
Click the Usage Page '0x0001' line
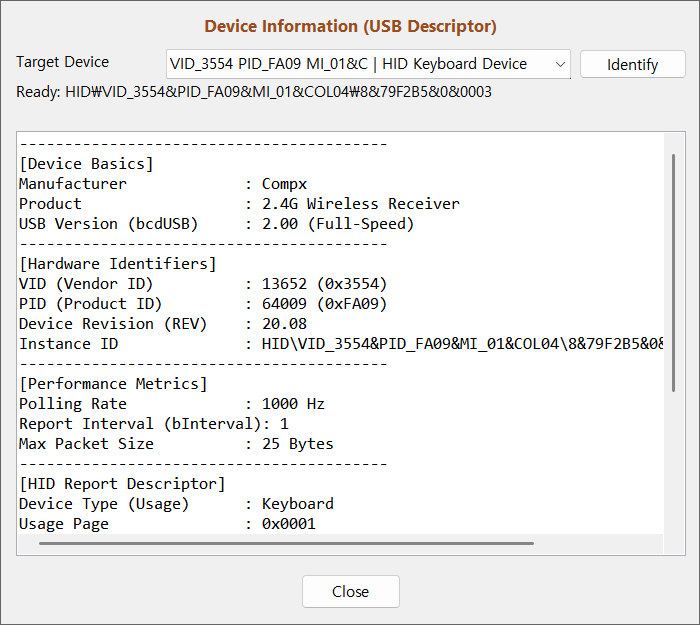click(x=167, y=524)
